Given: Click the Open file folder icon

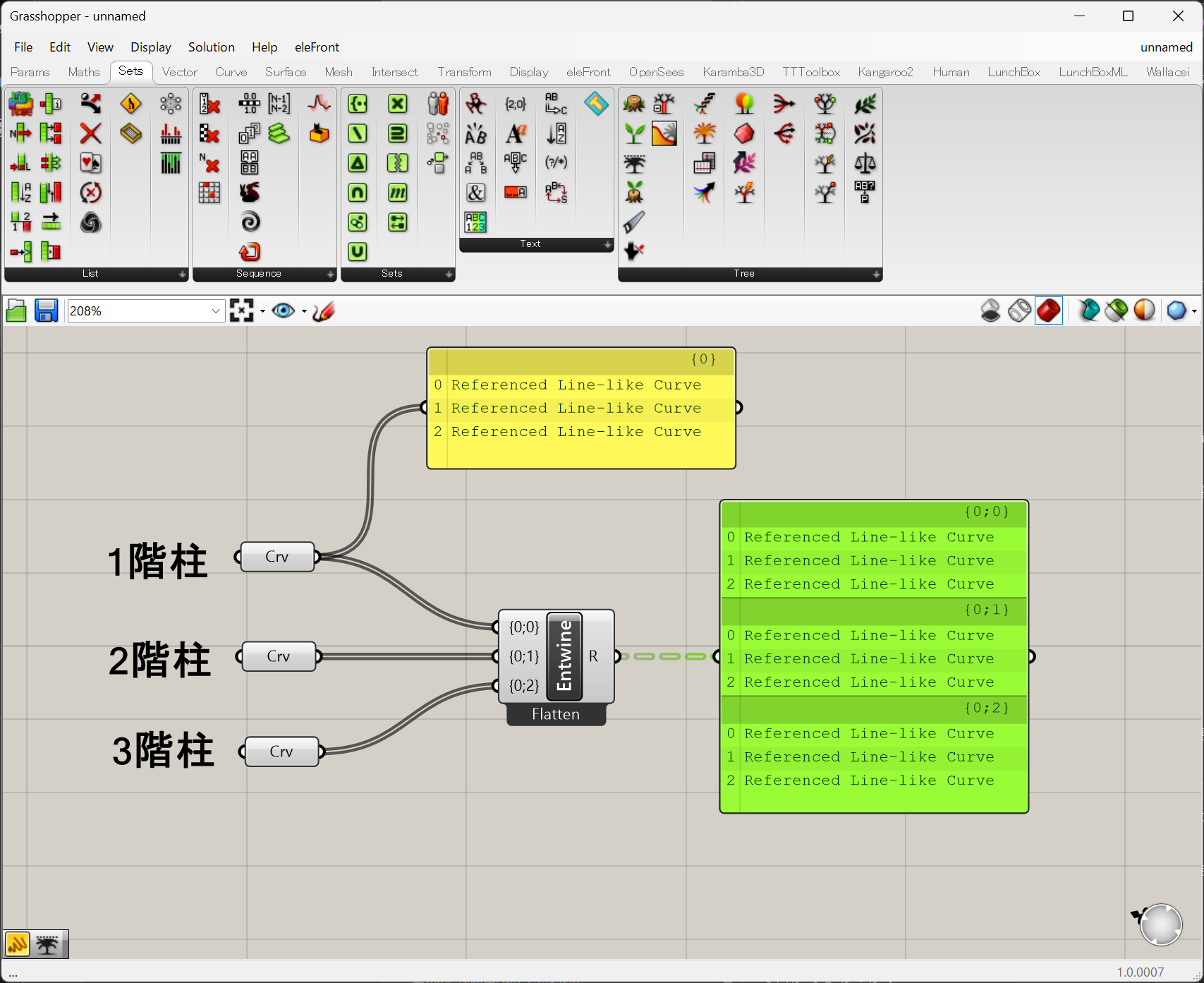Looking at the screenshot, I should [16, 310].
